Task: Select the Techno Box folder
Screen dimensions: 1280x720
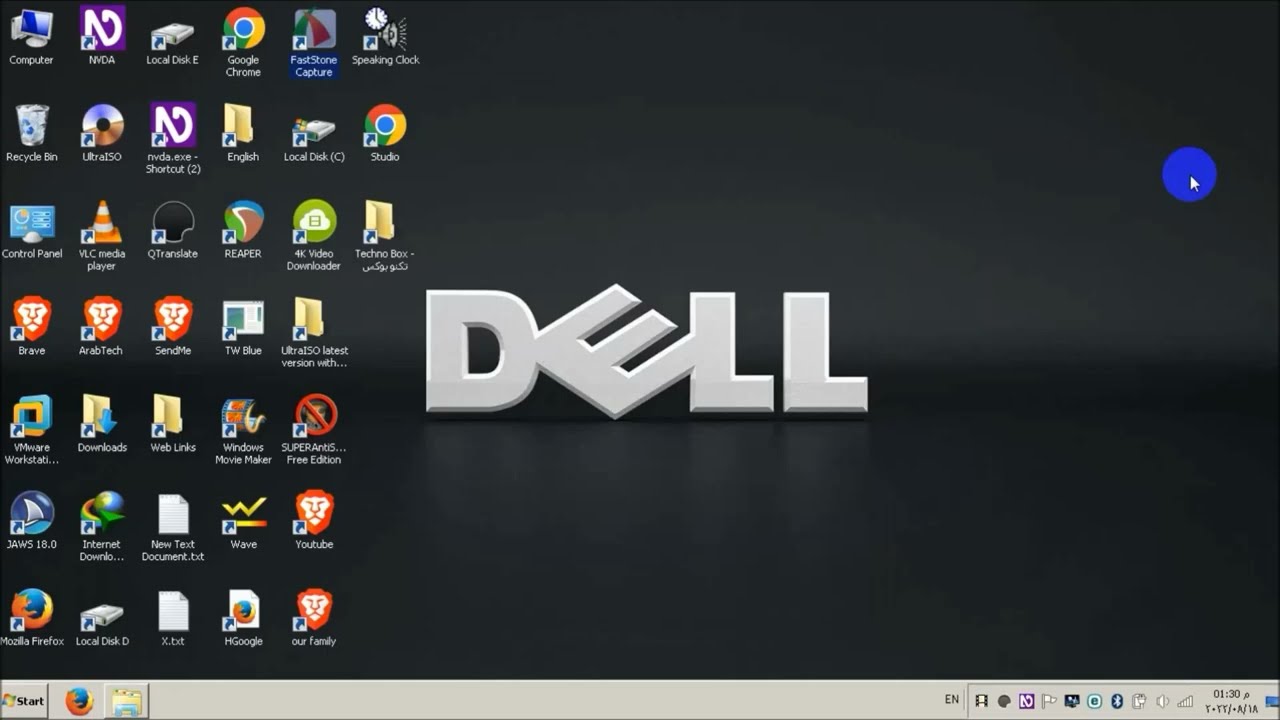Action: (384, 237)
